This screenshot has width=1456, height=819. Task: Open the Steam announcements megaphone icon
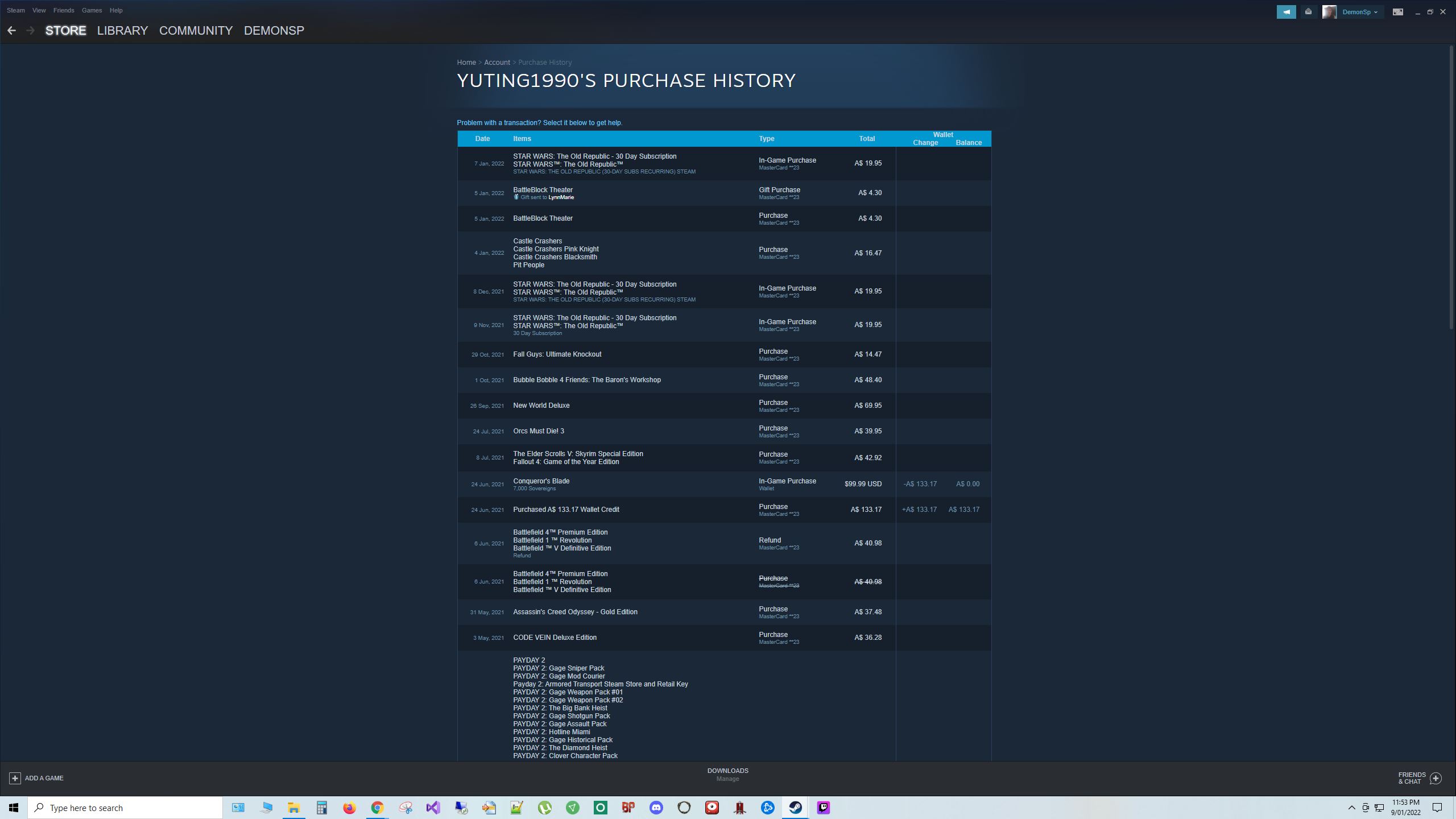1286,11
